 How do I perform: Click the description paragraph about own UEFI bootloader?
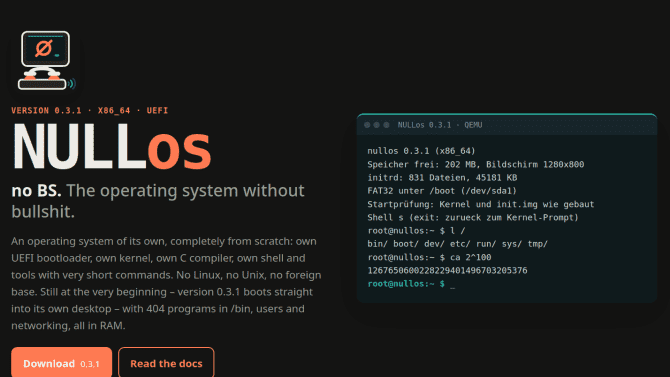(166, 283)
